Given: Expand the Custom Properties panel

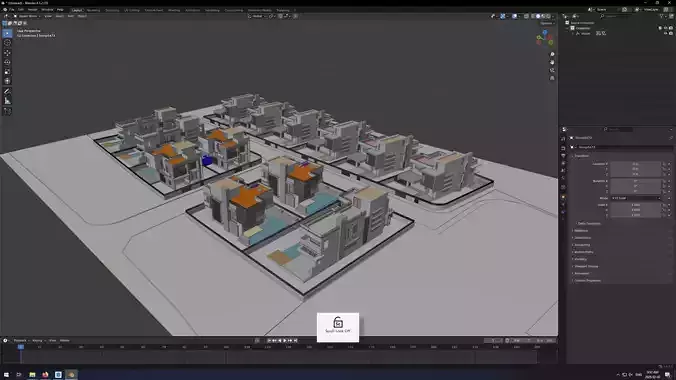Looking at the screenshot, I should pyautogui.click(x=587, y=280).
